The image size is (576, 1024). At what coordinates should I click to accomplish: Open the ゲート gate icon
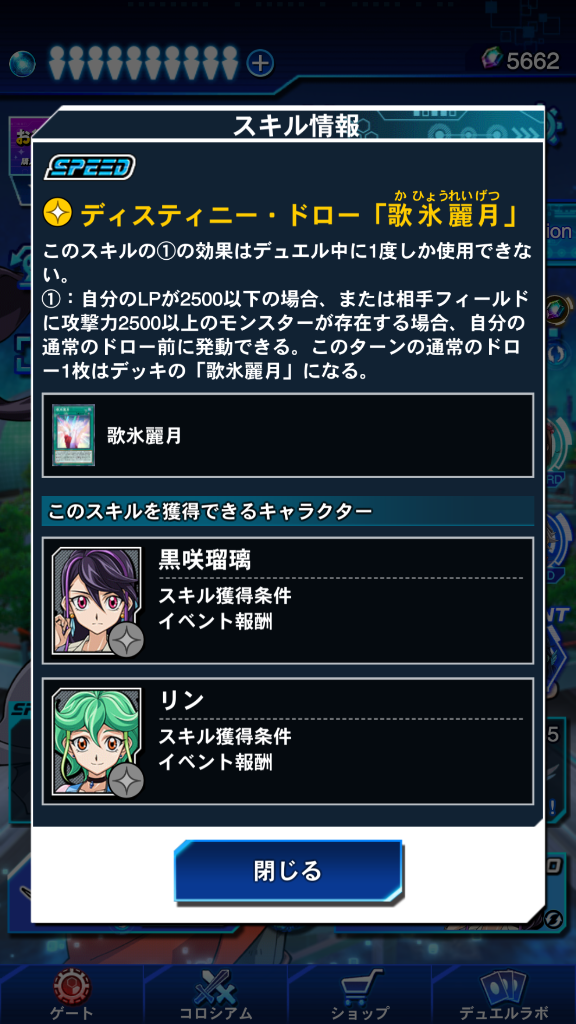[72, 994]
